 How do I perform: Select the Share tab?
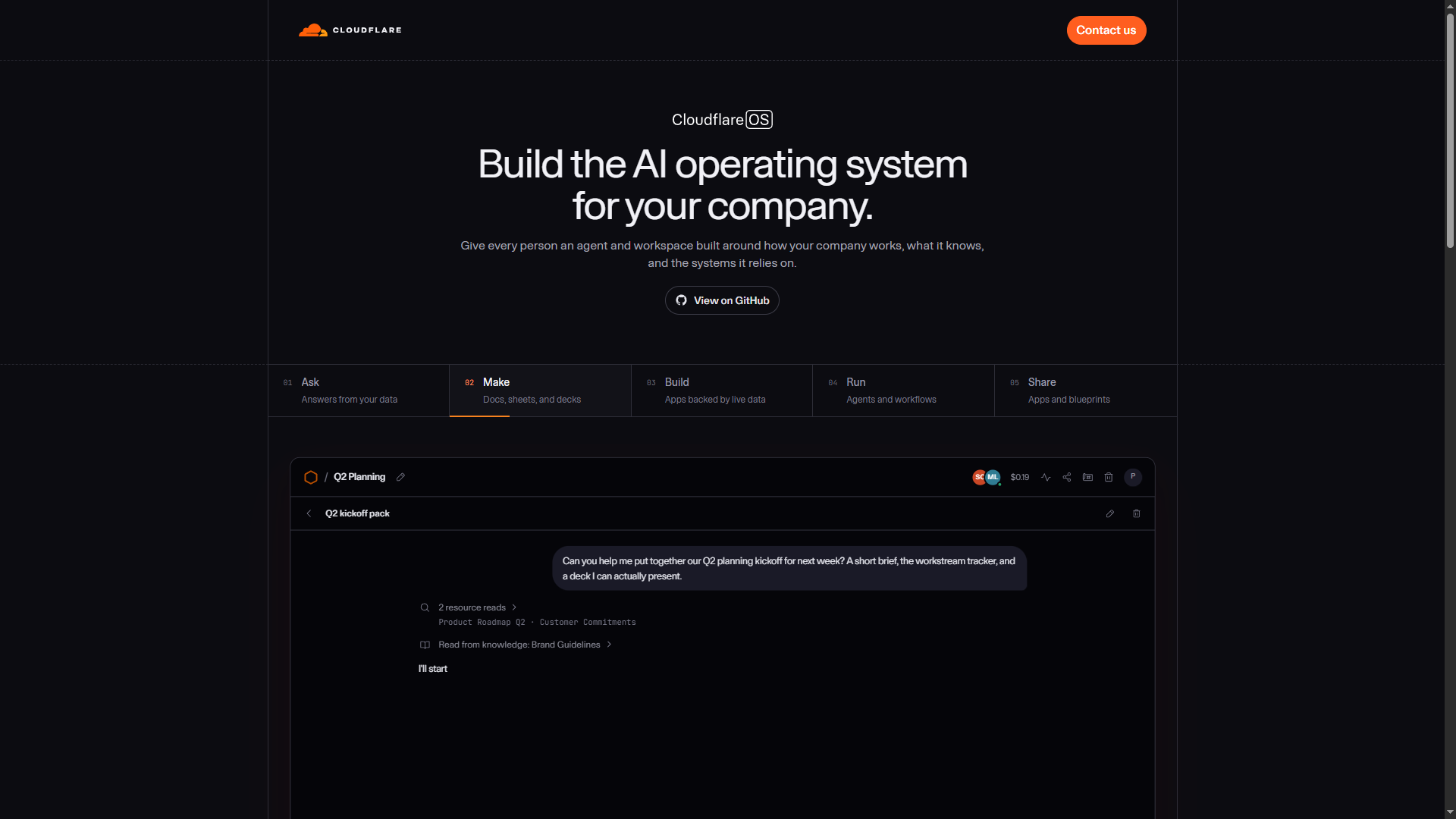pyautogui.click(x=1086, y=391)
